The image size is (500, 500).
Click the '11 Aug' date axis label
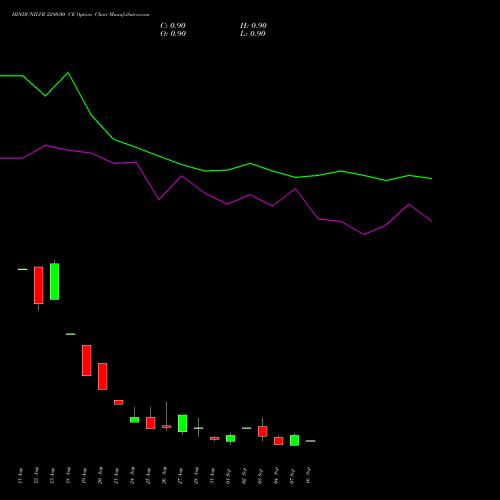pos(20,476)
